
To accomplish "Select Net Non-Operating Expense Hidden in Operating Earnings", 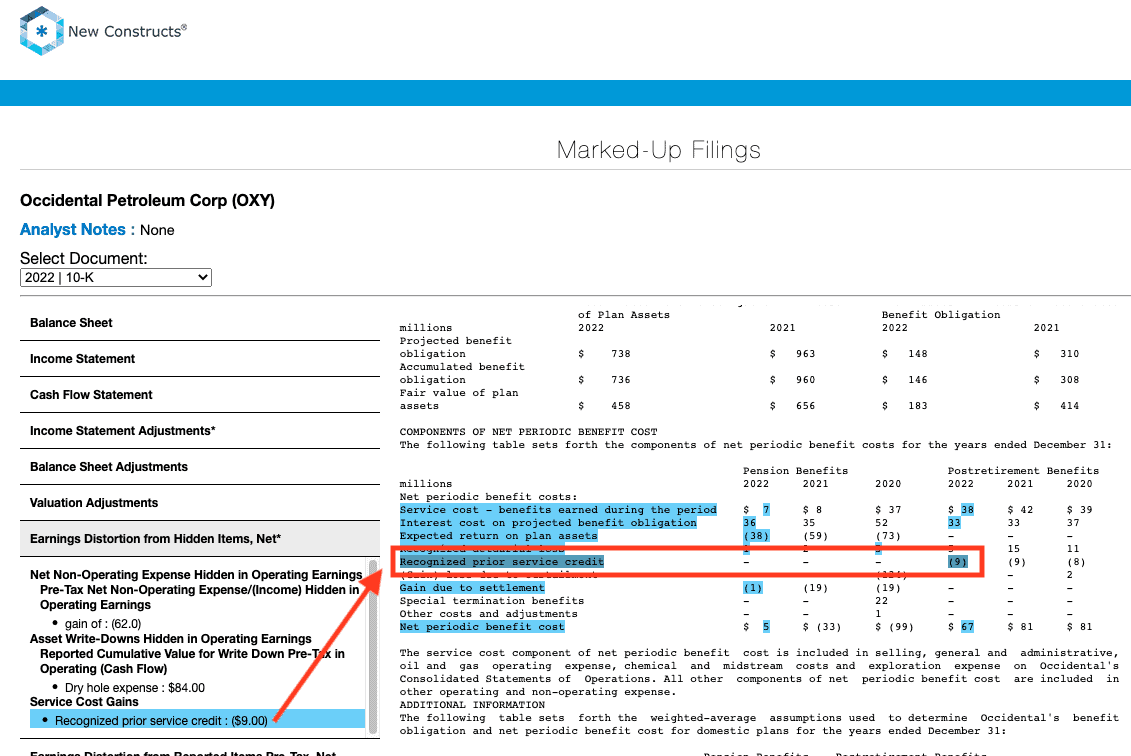I will tap(196, 575).
